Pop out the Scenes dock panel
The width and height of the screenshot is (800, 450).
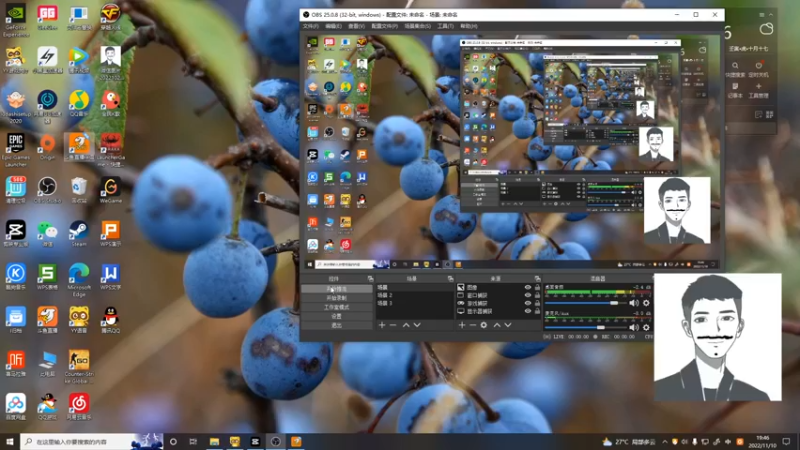pyautogui.click(x=451, y=279)
